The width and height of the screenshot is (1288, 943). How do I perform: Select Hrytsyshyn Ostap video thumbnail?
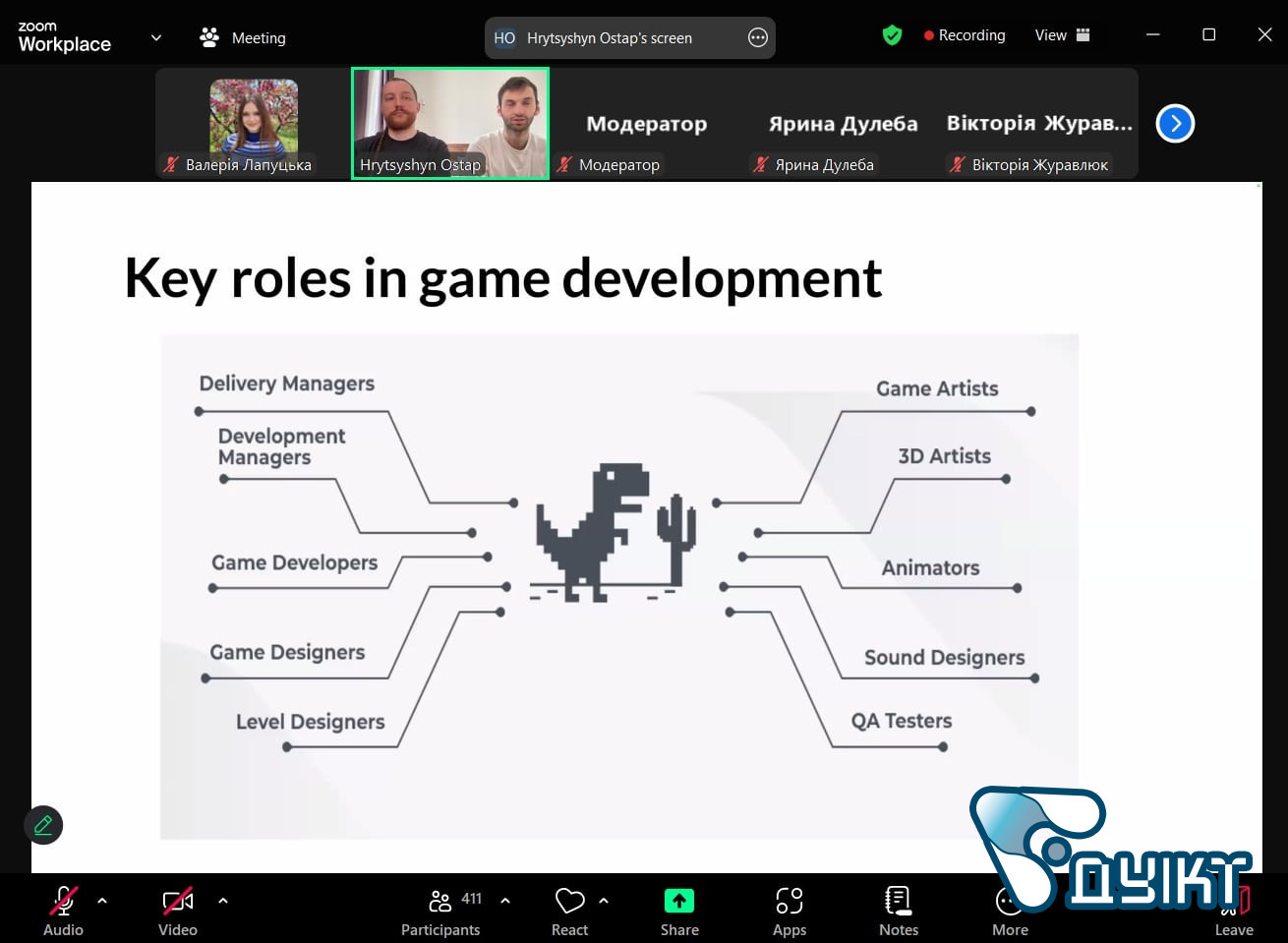click(x=450, y=124)
